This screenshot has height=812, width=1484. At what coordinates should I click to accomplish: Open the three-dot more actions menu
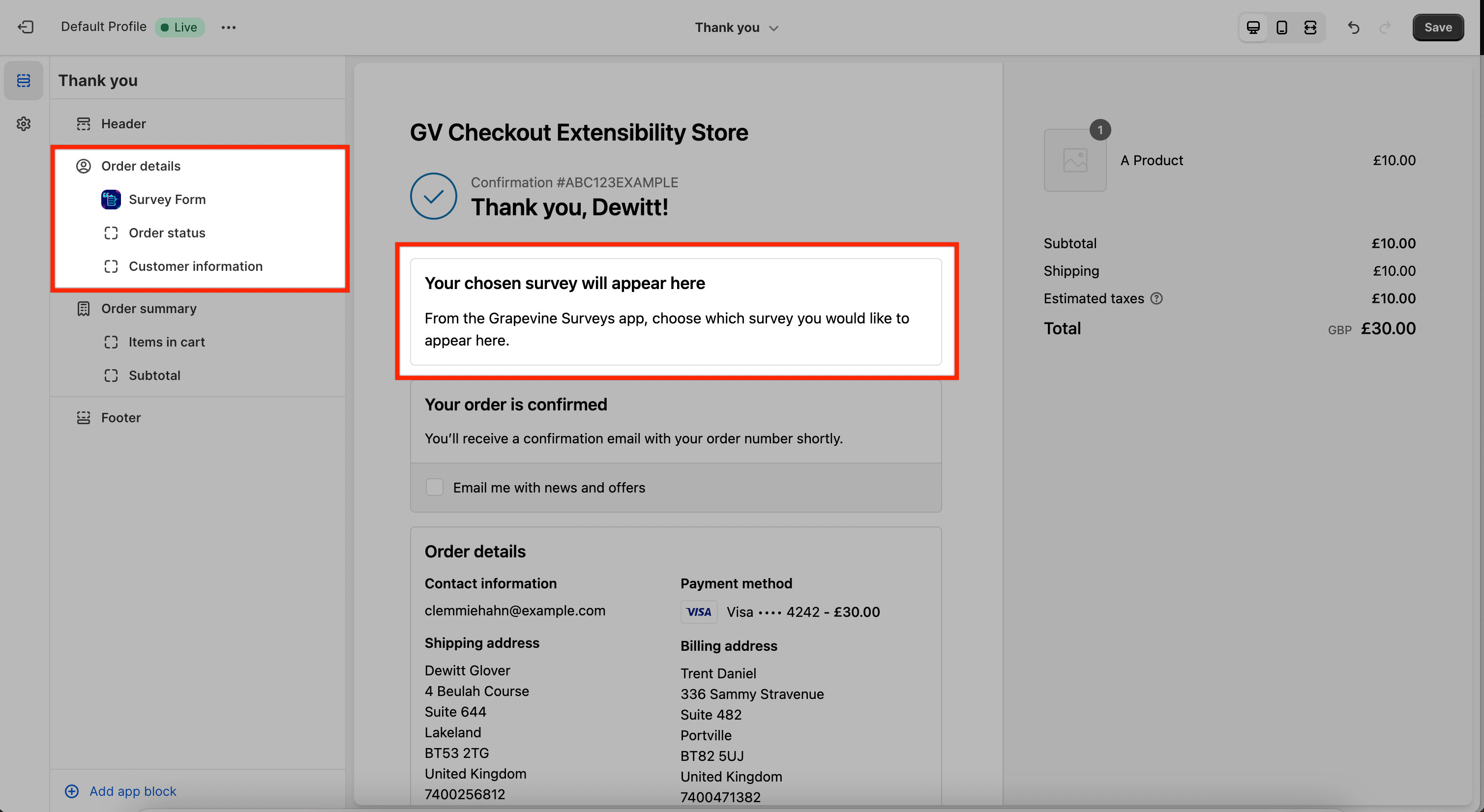[228, 27]
